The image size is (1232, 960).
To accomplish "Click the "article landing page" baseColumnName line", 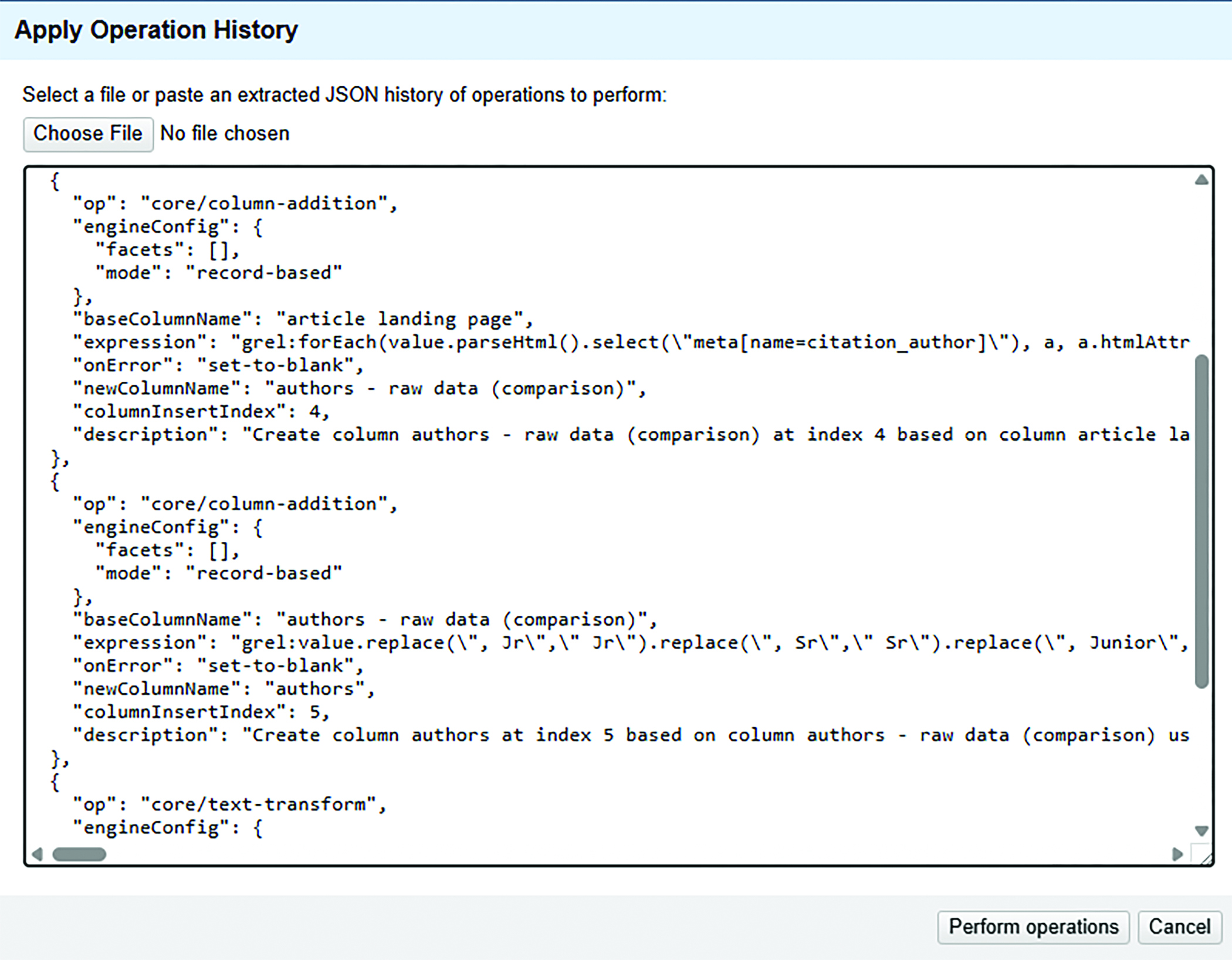I will point(302,319).
